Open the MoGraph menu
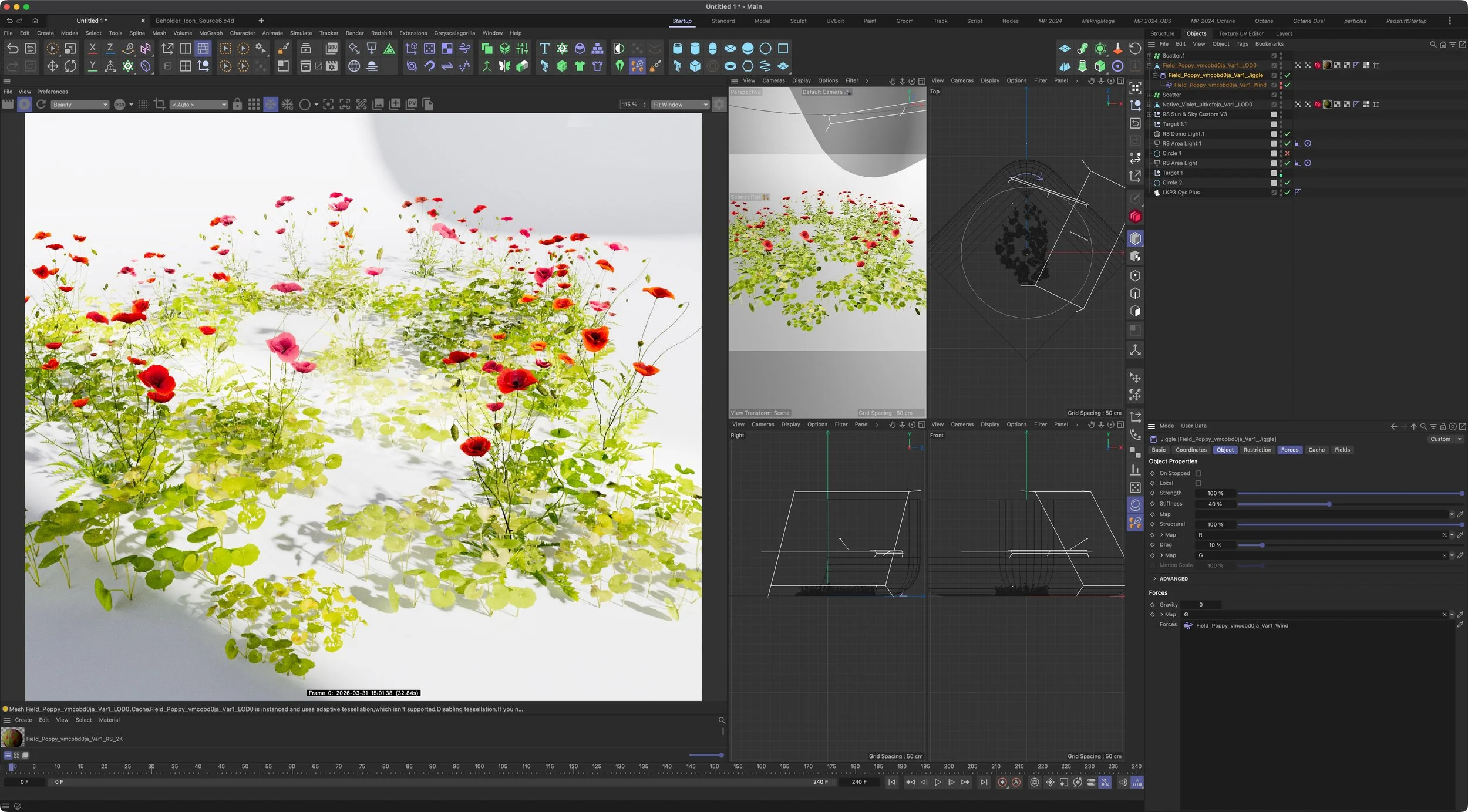 pyautogui.click(x=210, y=33)
